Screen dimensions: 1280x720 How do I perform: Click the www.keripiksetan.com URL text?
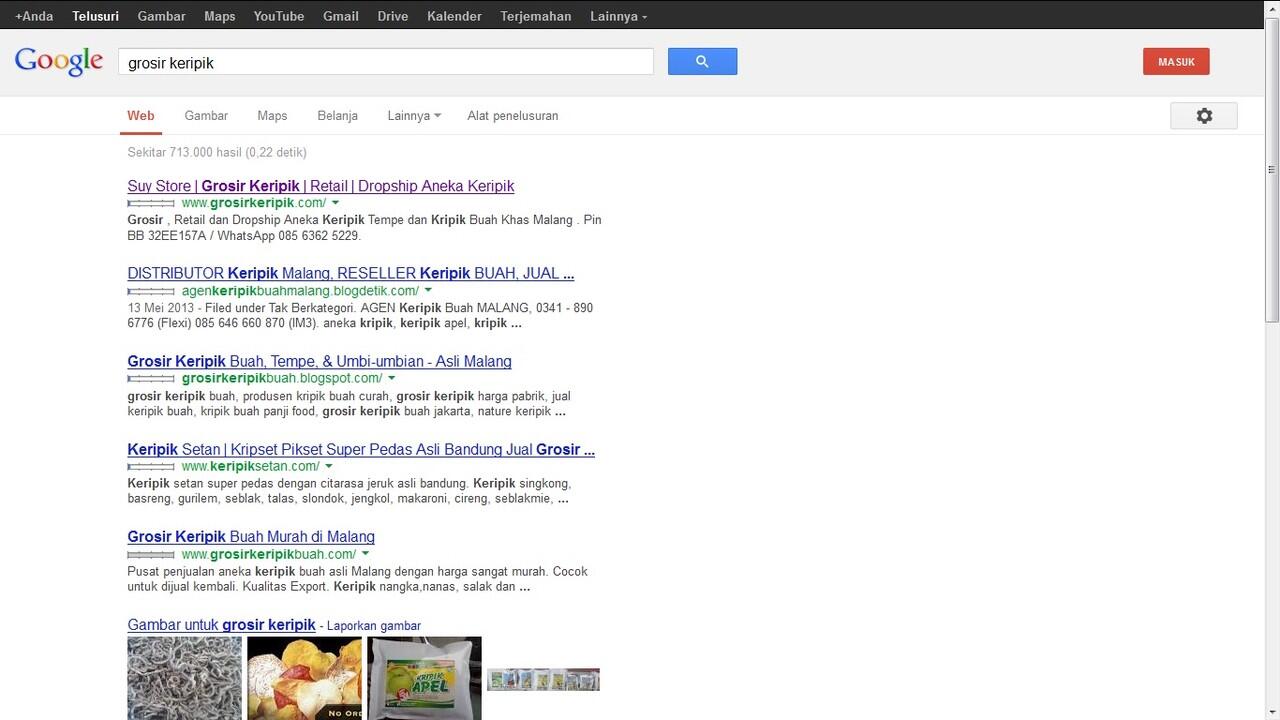pyautogui.click(x=250, y=466)
